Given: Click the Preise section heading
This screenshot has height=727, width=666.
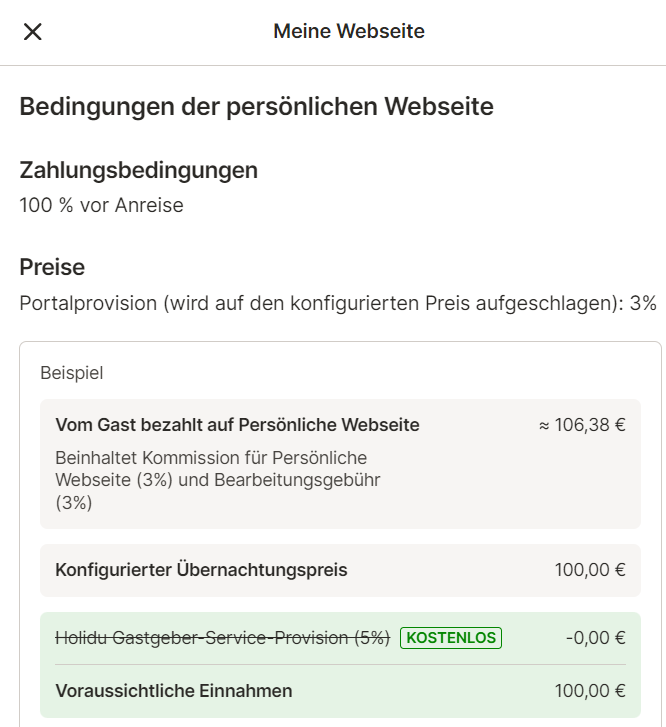Looking at the screenshot, I should tap(52, 267).
